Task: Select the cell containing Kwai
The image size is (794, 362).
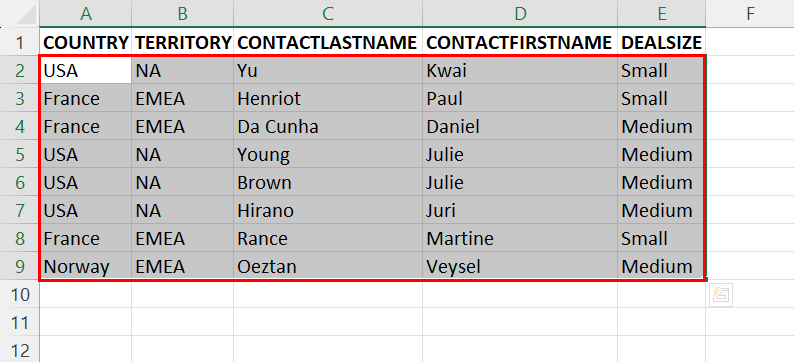Action: pyautogui.click(x=520, y=70)
